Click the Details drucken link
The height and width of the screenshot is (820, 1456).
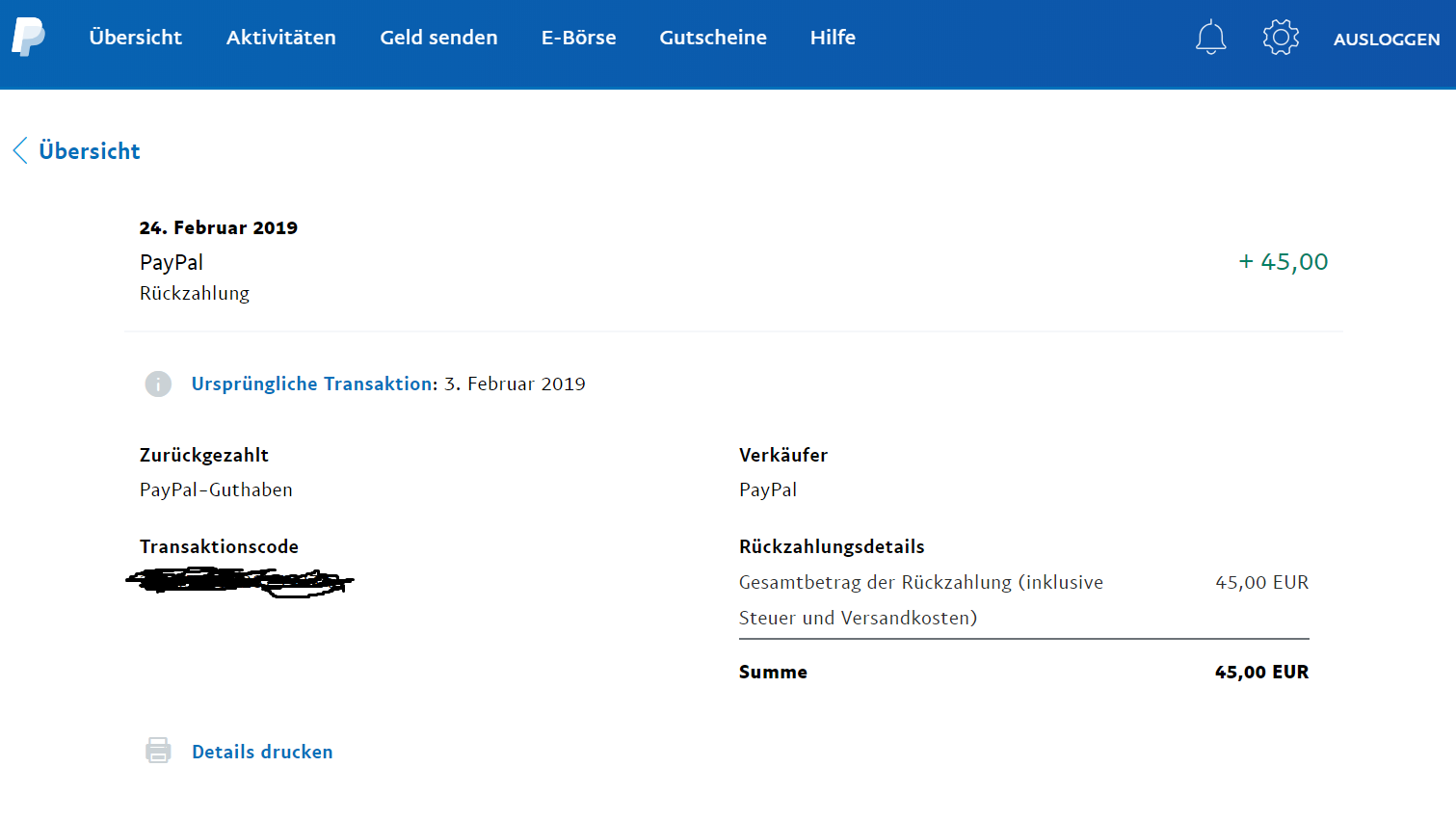point(262,752)
